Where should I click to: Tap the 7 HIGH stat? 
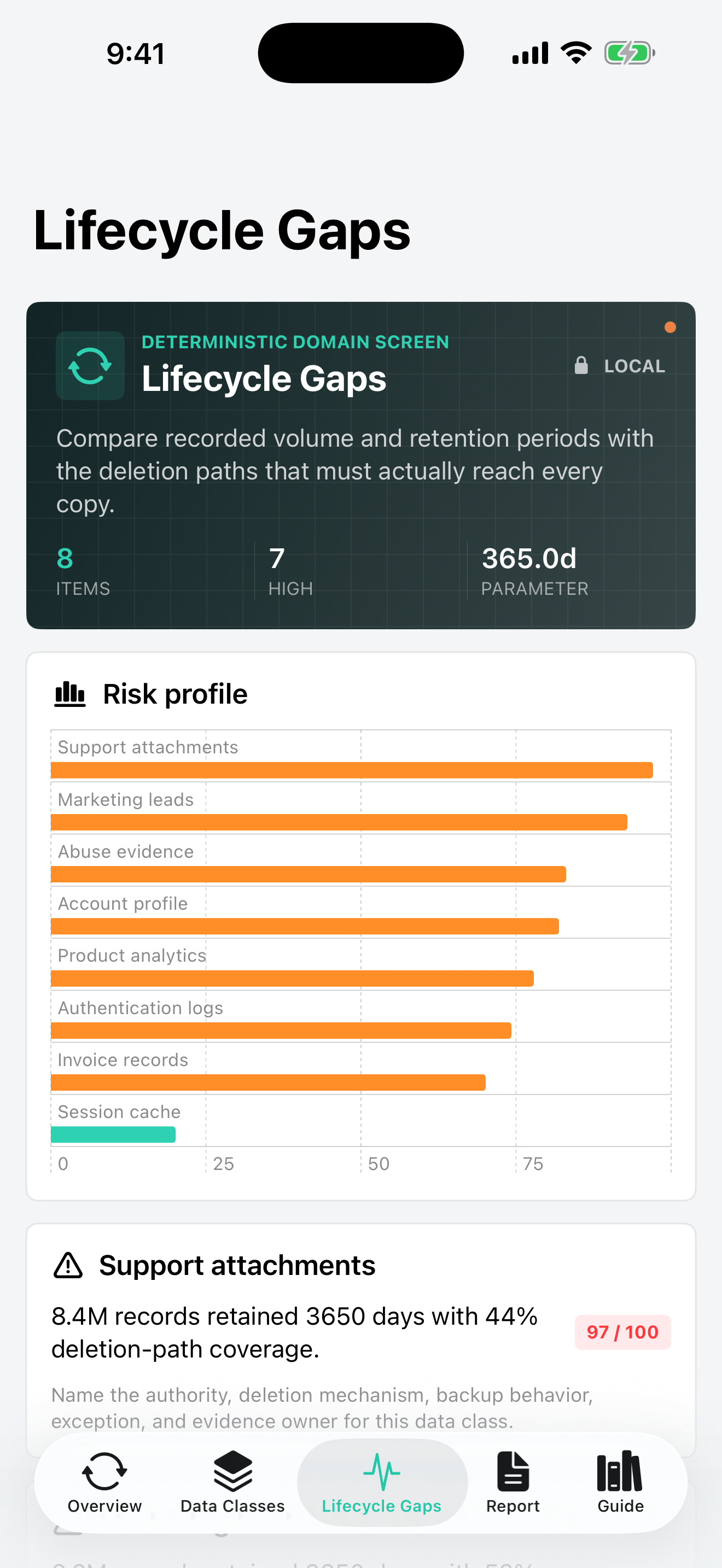[x=291, y=571]
